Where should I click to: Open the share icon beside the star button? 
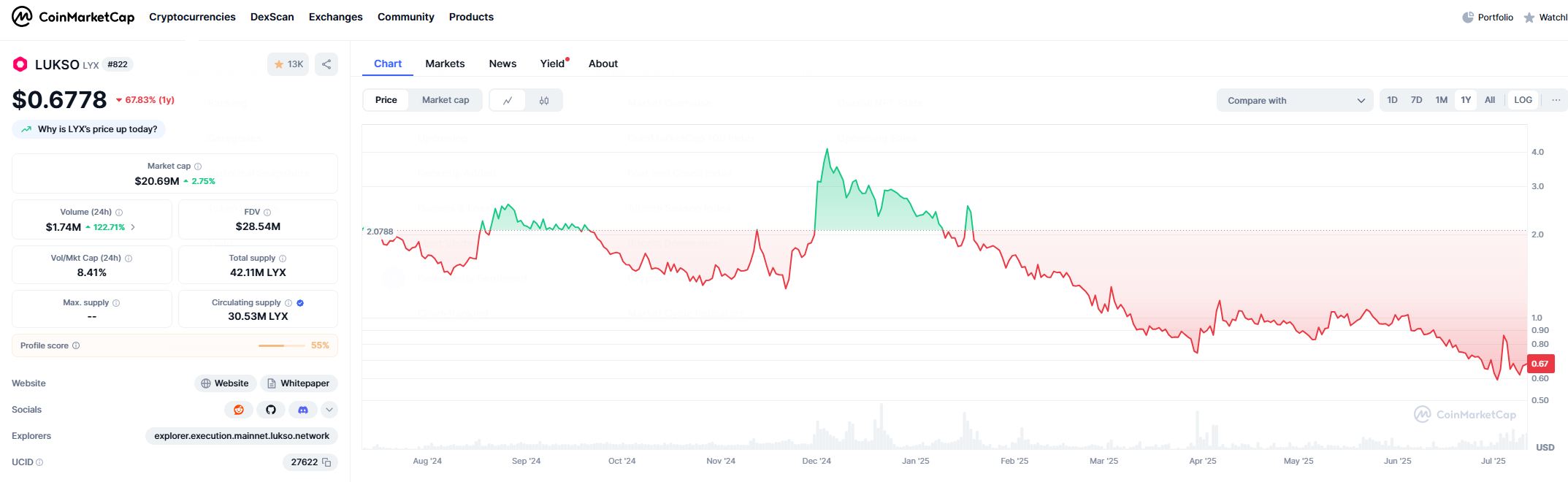[326, 64]
